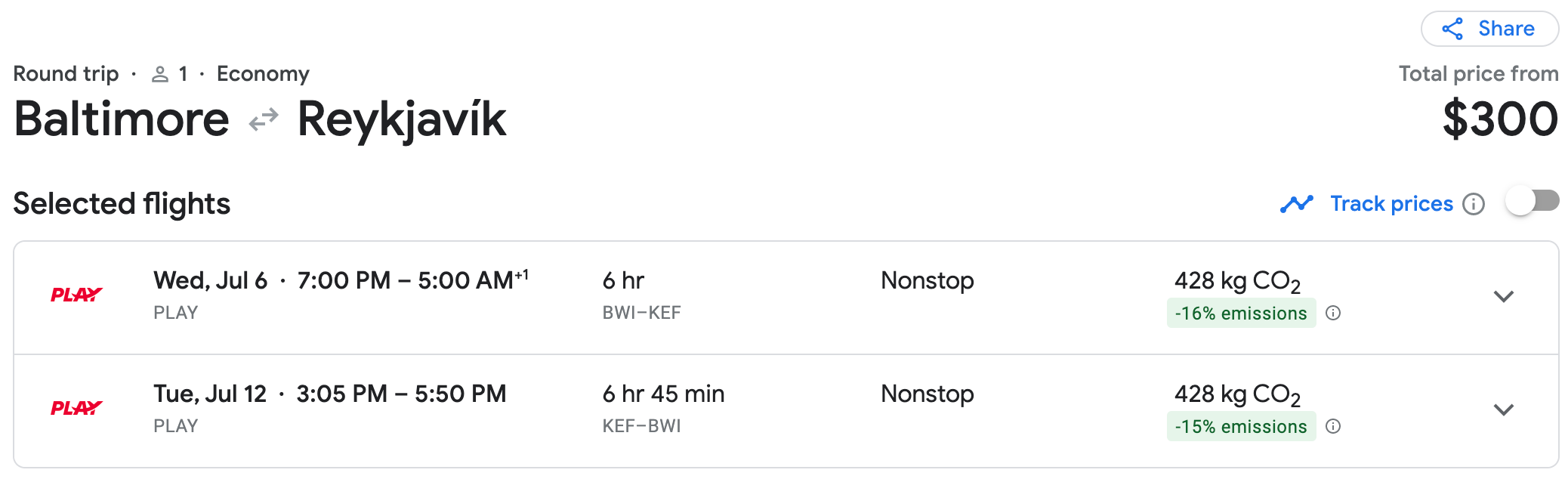Click the $300 total price
The image size is (1568, 479).
(1499, 119)
